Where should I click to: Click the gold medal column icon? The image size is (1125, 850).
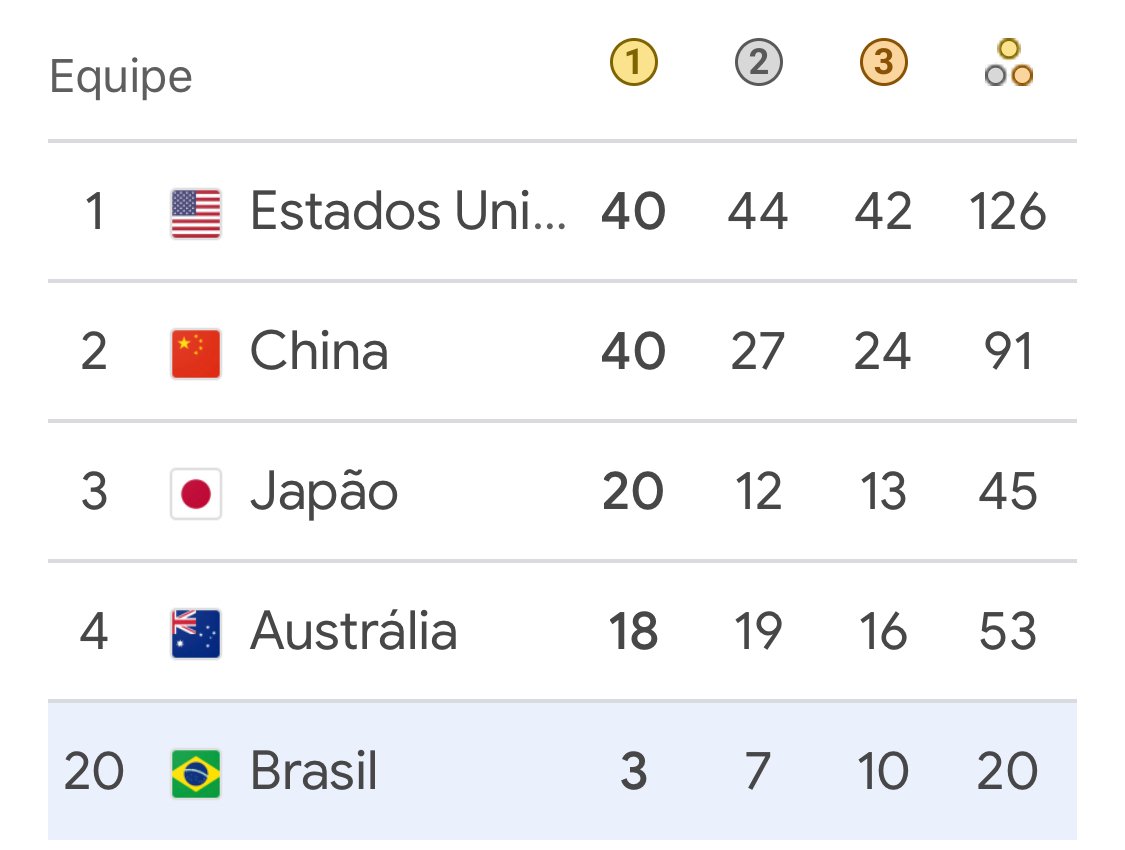[634, 62]
